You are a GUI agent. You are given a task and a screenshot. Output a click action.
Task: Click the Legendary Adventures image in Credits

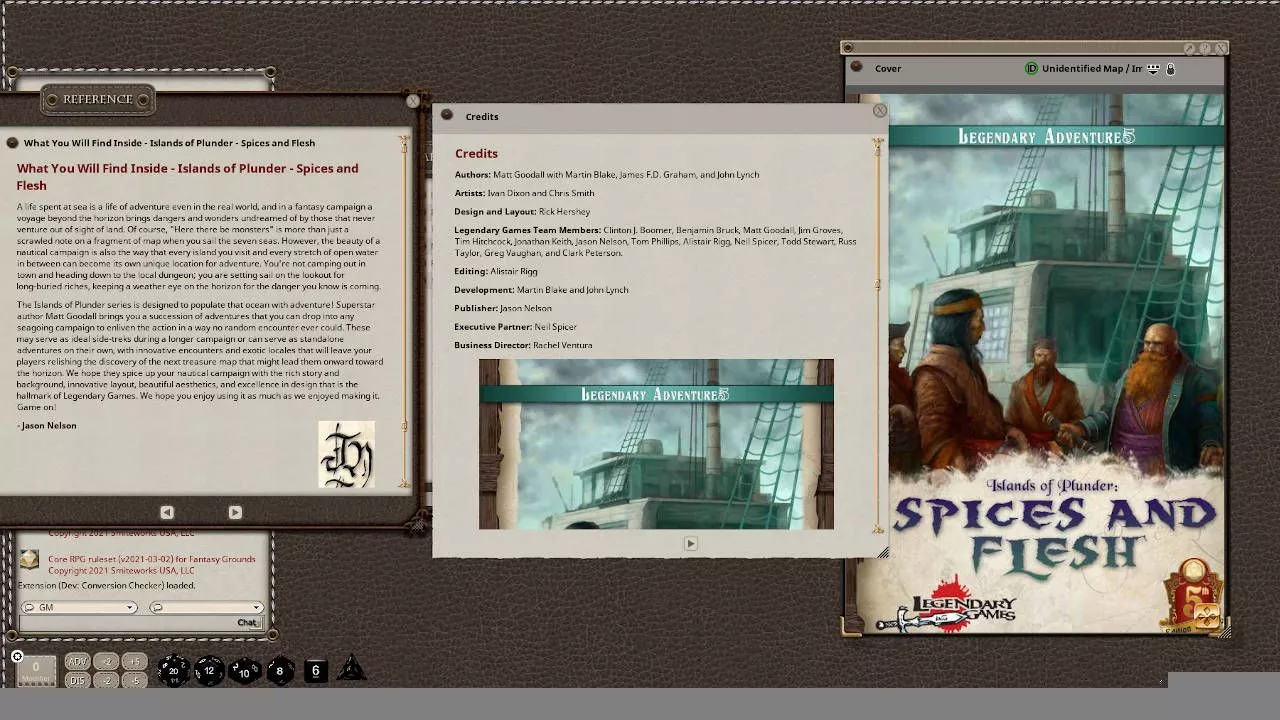656,444
